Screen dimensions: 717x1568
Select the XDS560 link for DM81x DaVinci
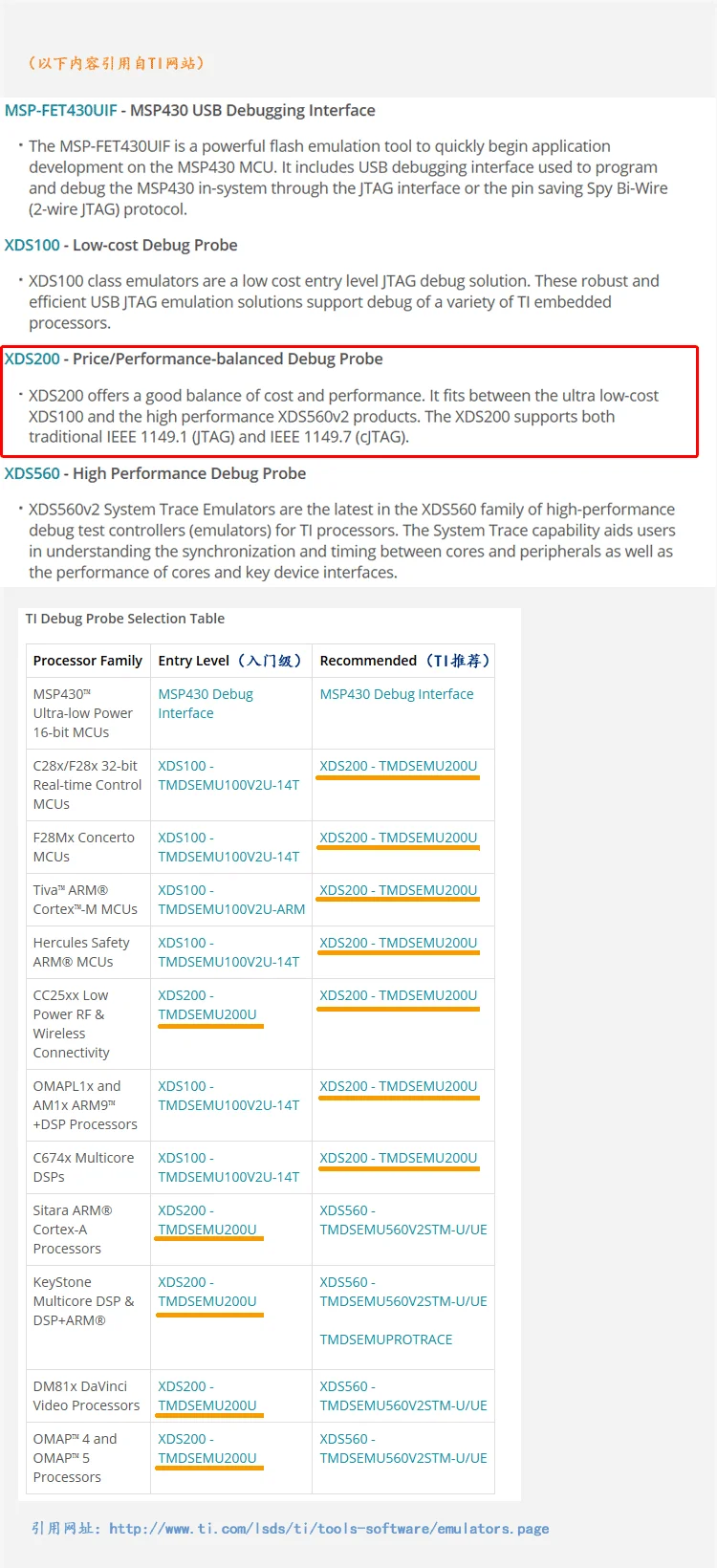coord(403,1396)
